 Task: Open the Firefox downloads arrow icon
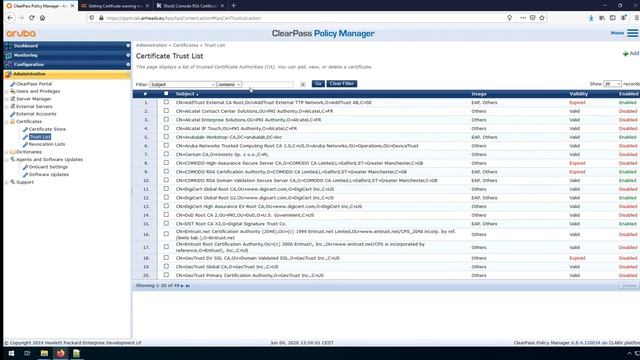[x=591, y=18]
